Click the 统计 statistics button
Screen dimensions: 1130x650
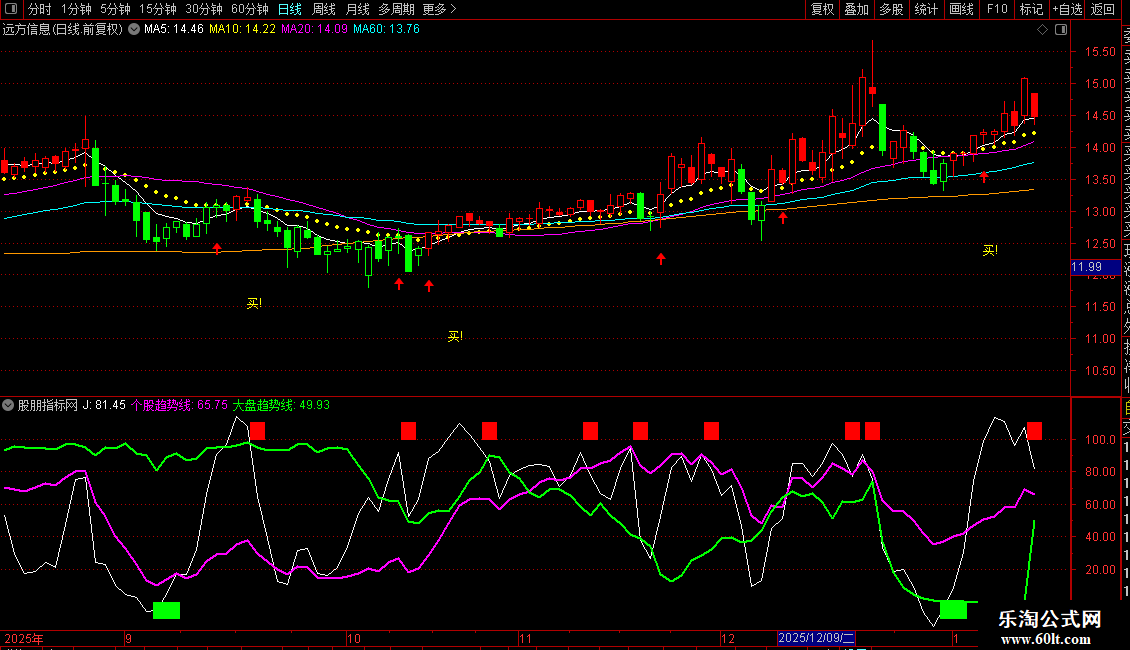pyautogui.click(x=926, y=9)
